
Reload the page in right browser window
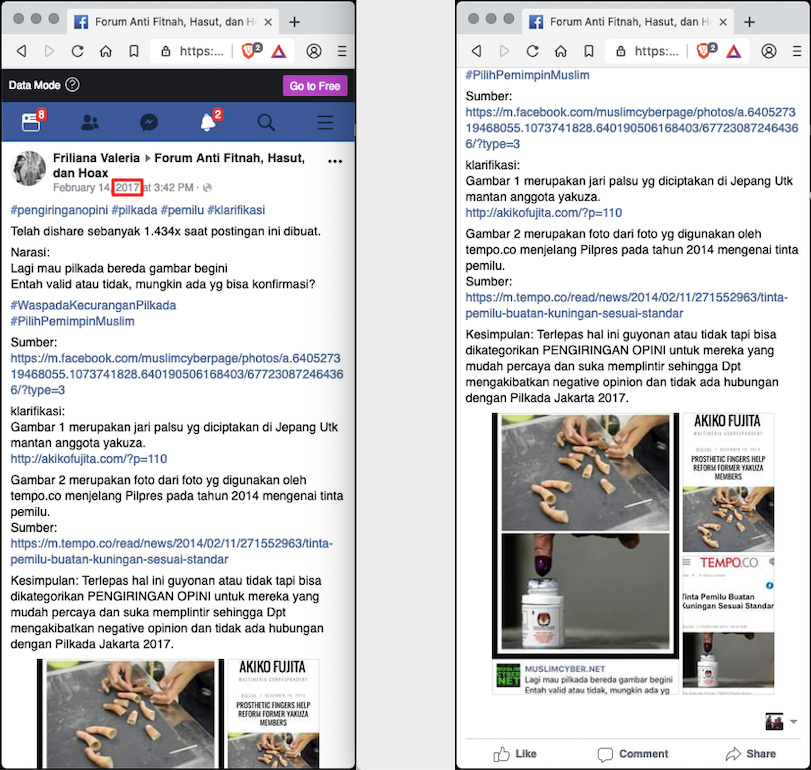coord(533,51)
